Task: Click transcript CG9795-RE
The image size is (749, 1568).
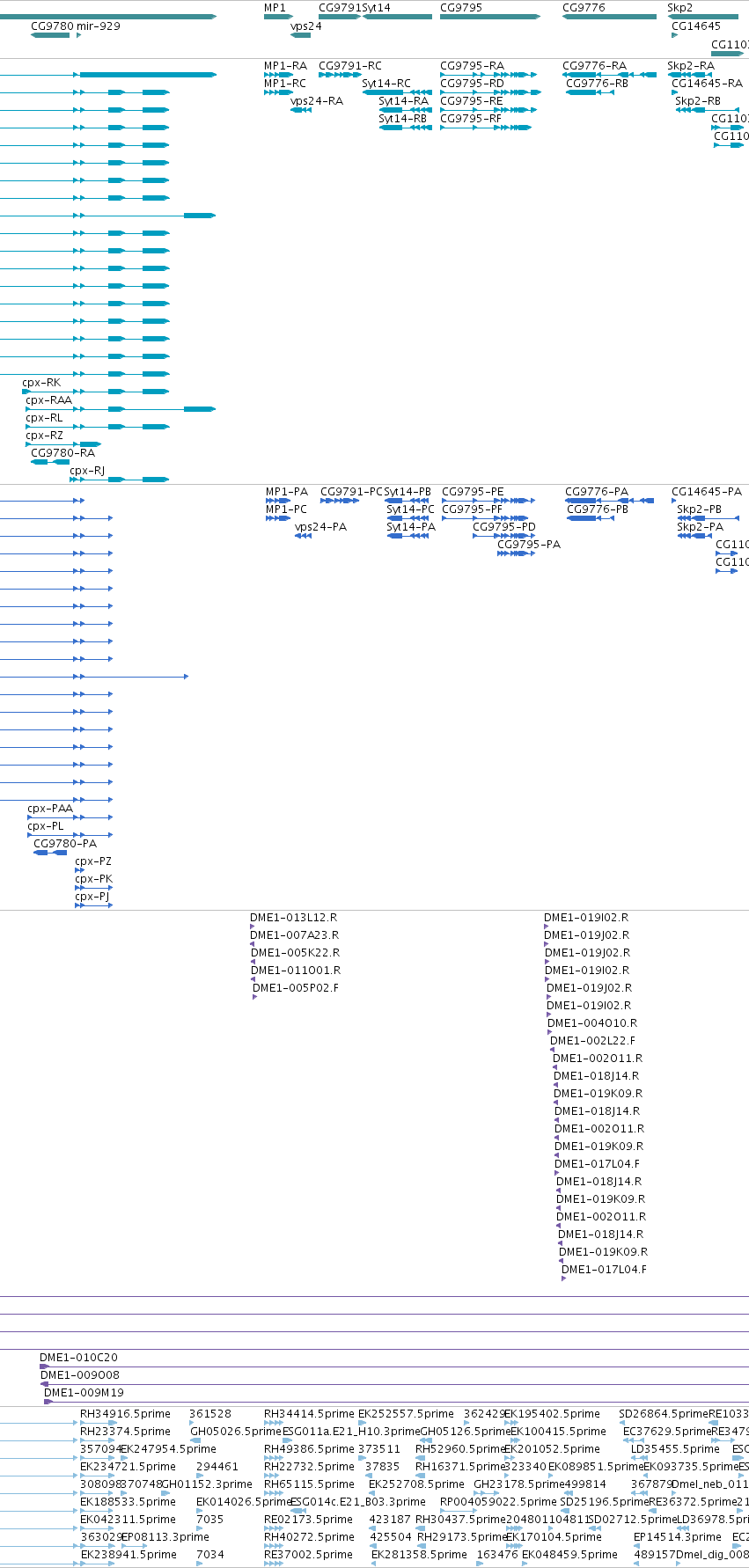Action: coord(472,101)
